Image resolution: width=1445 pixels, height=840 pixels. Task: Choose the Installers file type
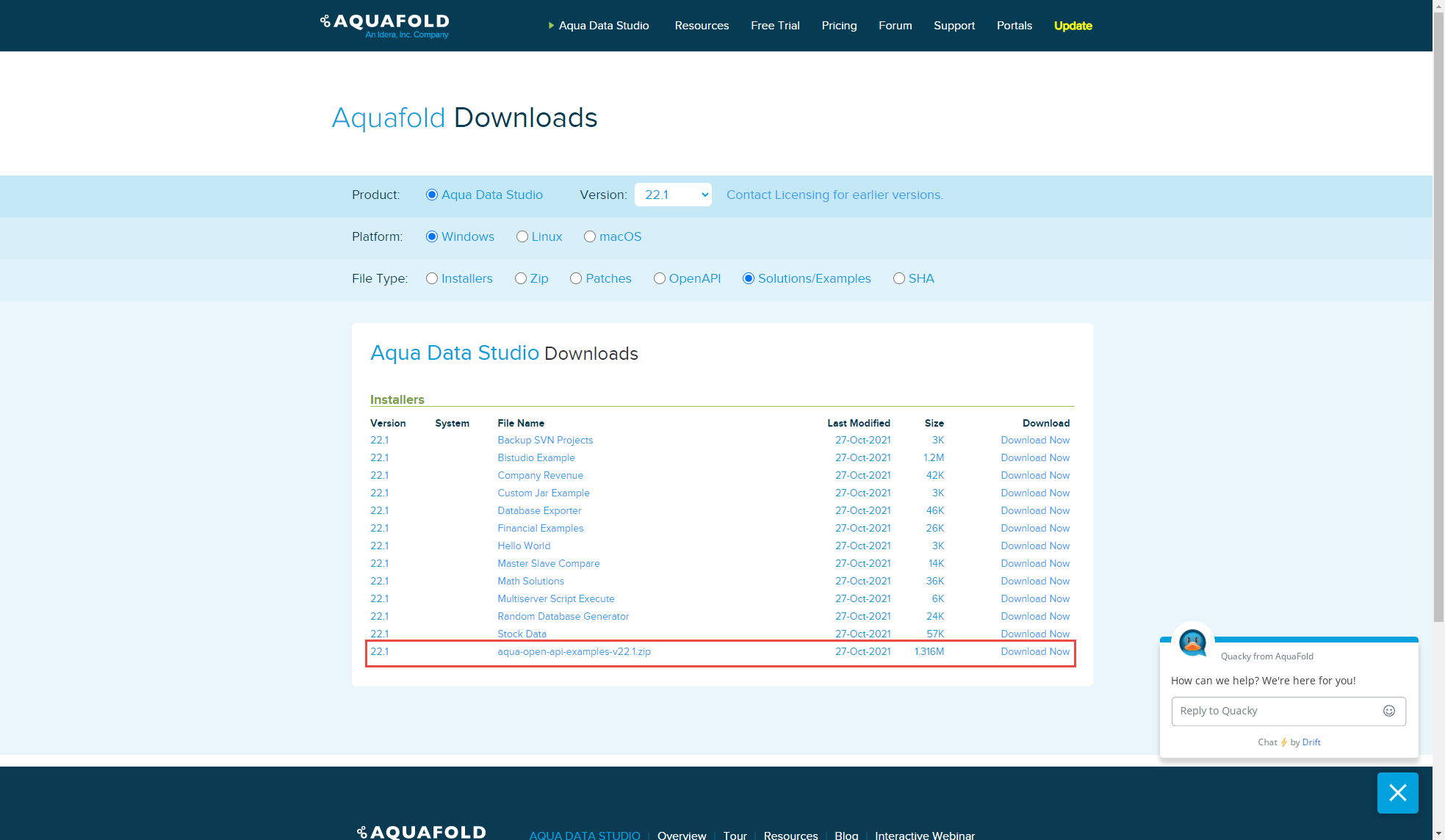(x=432, y=278)
